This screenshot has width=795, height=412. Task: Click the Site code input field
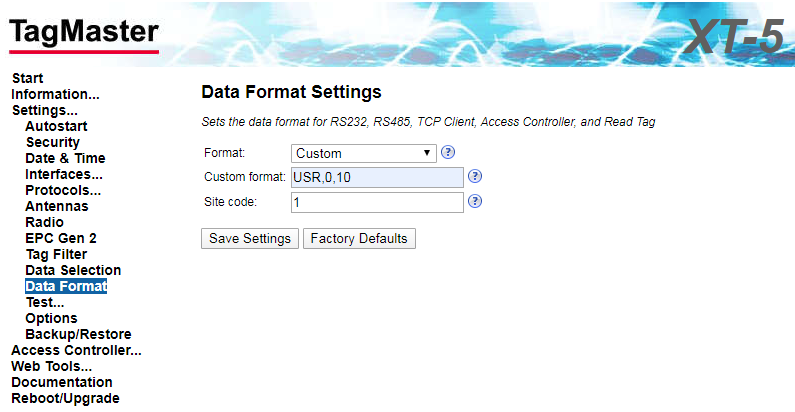click(377, 201)
